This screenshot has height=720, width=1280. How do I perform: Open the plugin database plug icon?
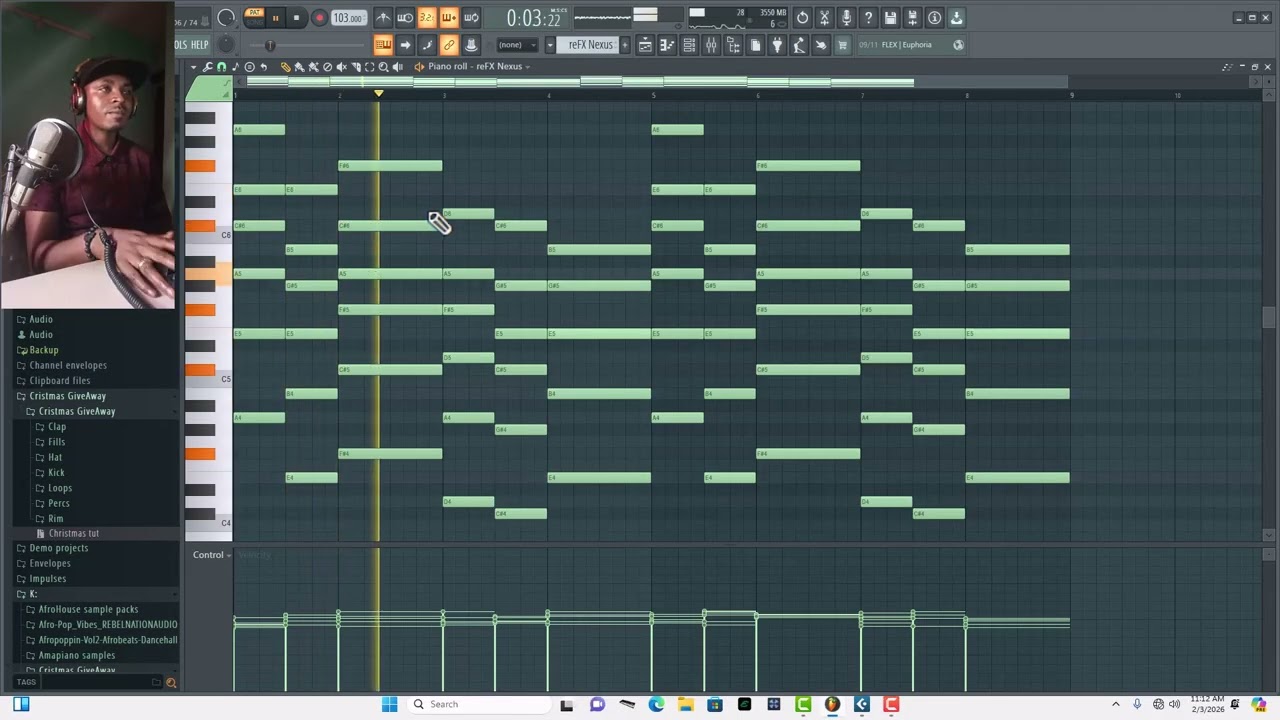point(777,45)
